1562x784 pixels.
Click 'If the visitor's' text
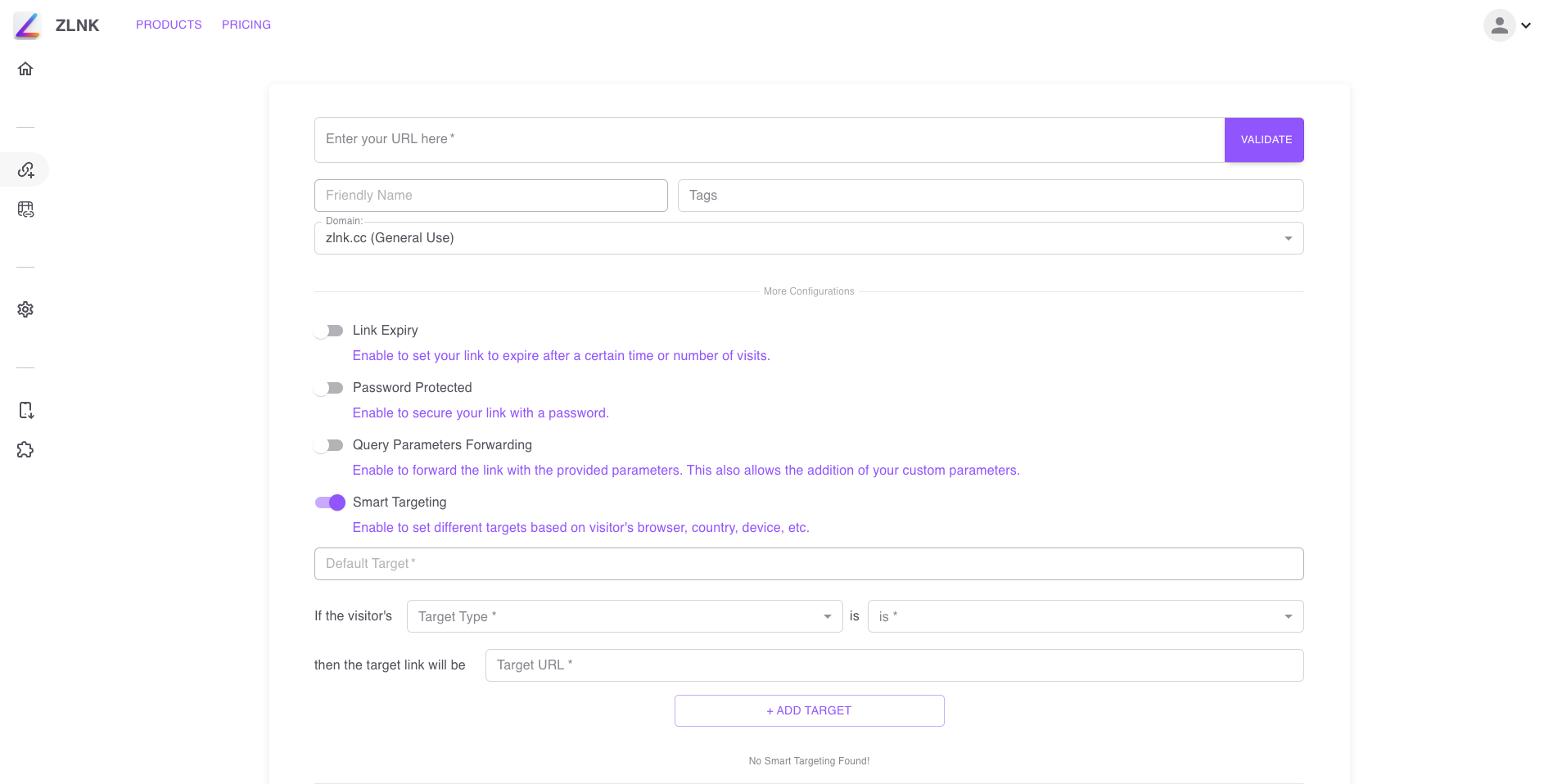click(353, 616)
